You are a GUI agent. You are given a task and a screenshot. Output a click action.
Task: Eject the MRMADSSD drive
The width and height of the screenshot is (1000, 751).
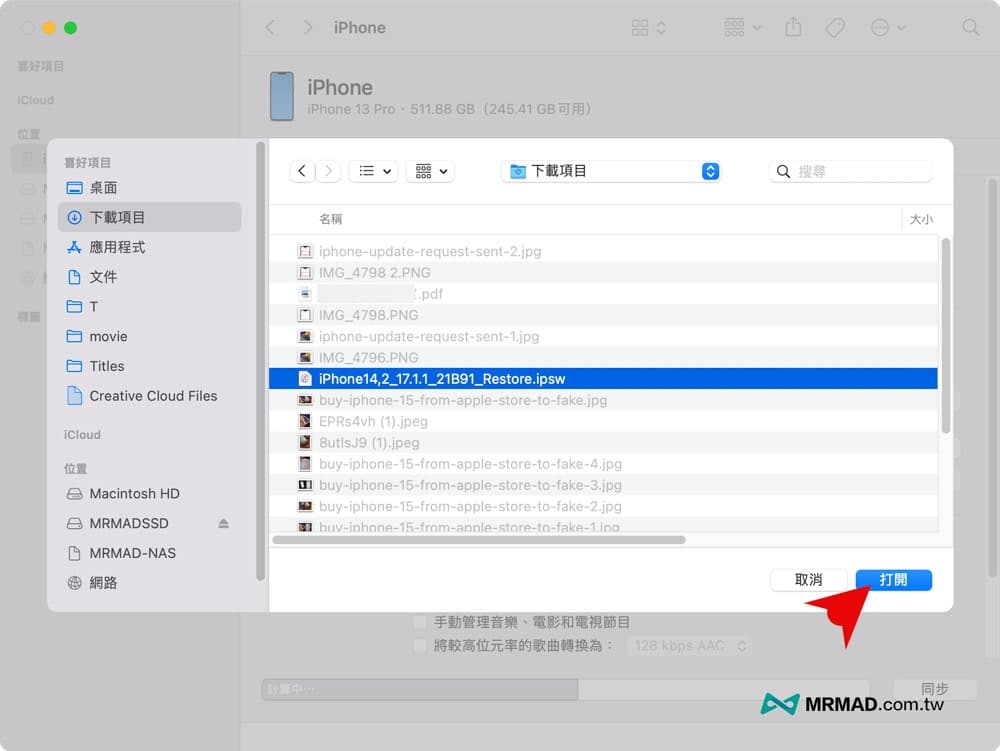click(223, 523)
